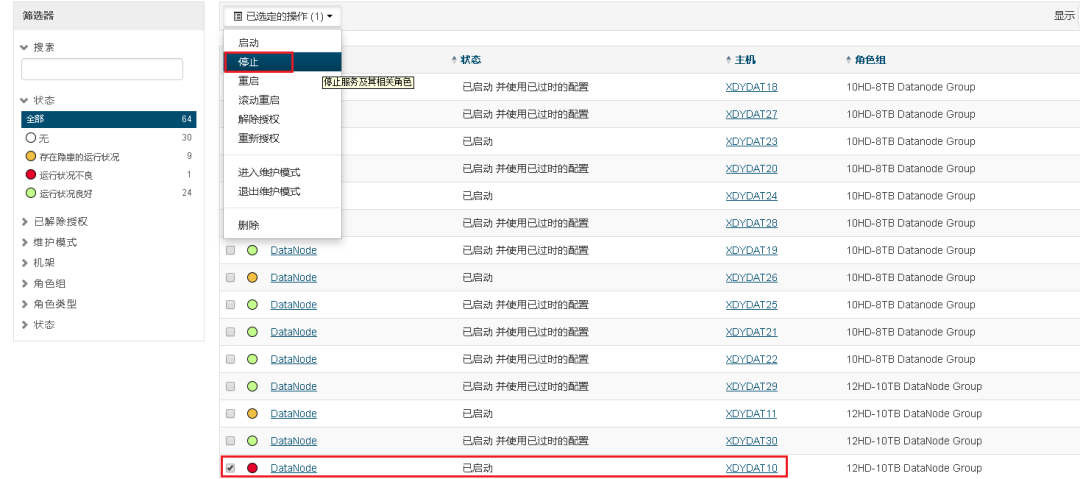Expand the 已解除授权 filter section
1080x479 pixels.
click(54, 222)
